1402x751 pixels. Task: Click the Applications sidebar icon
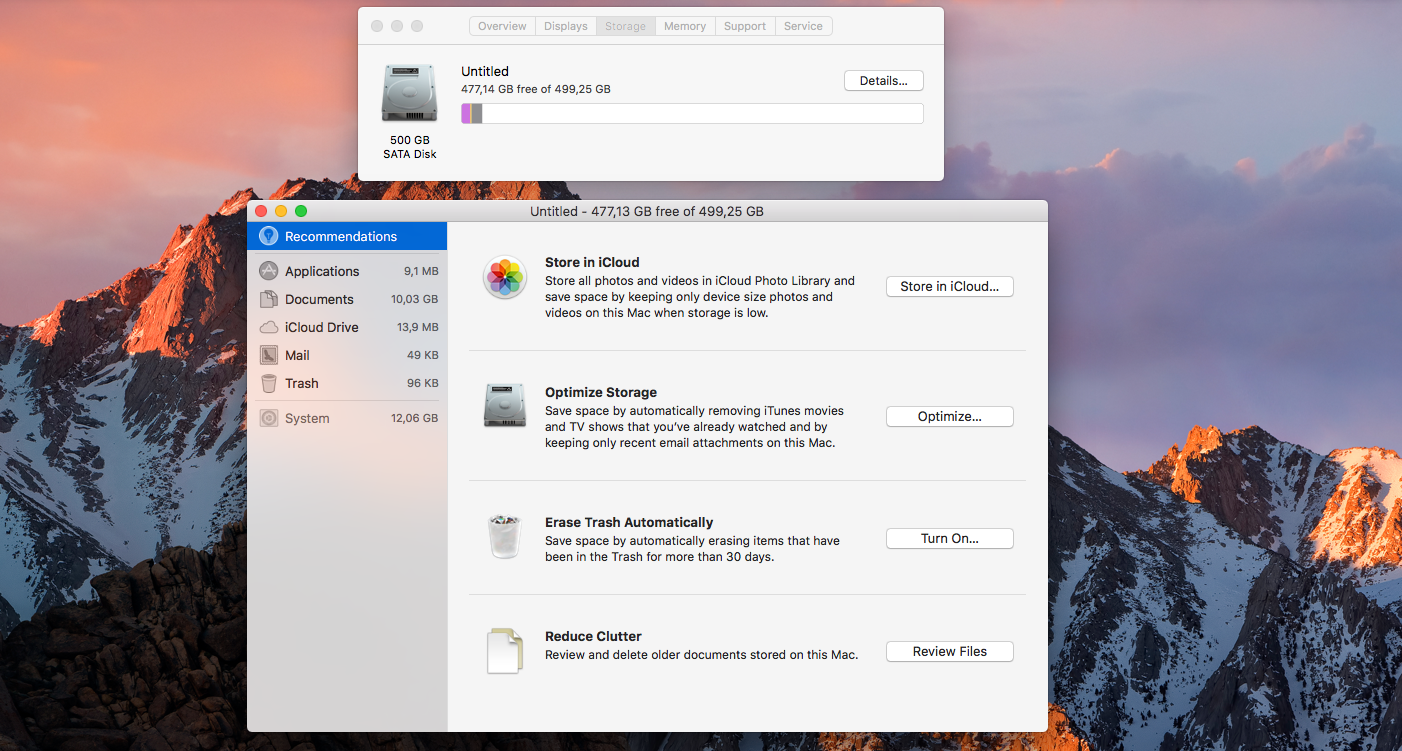click(x=268, y=271)
